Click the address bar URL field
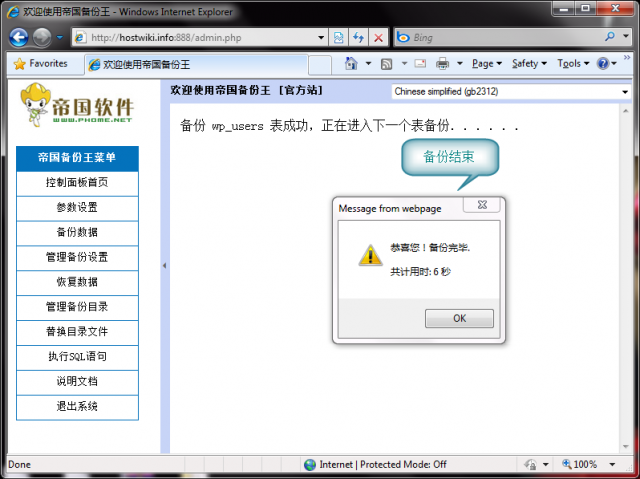Viewport: 640px width, 479px height. [200, 37]
